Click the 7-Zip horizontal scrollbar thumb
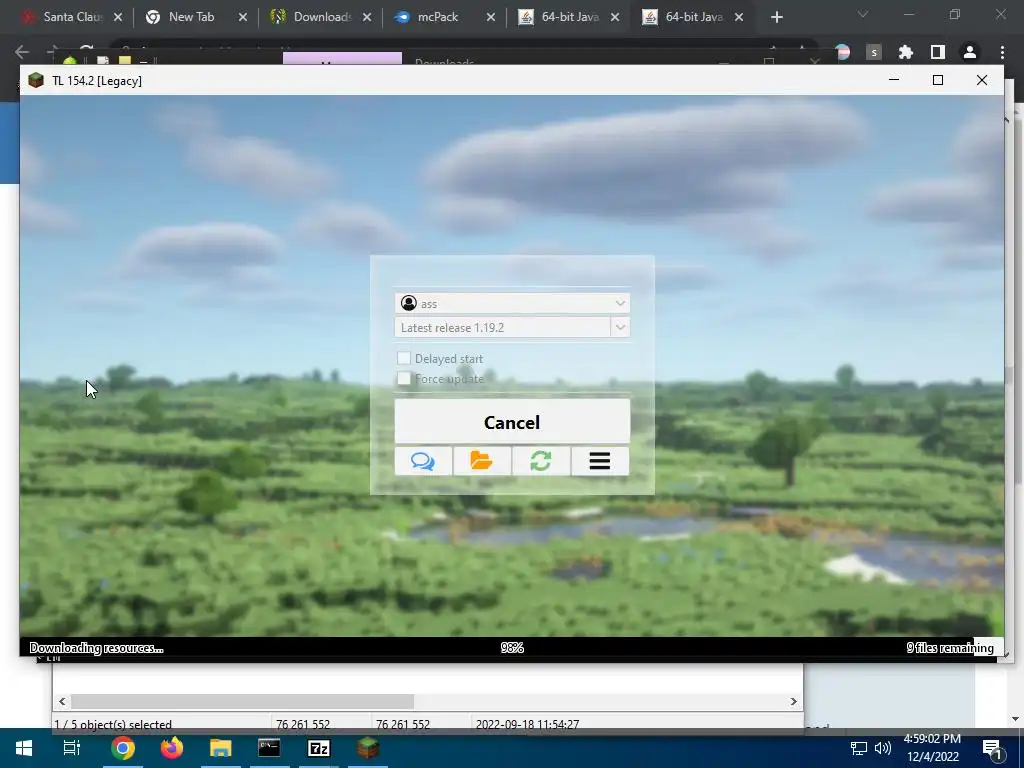 [242, 701]
